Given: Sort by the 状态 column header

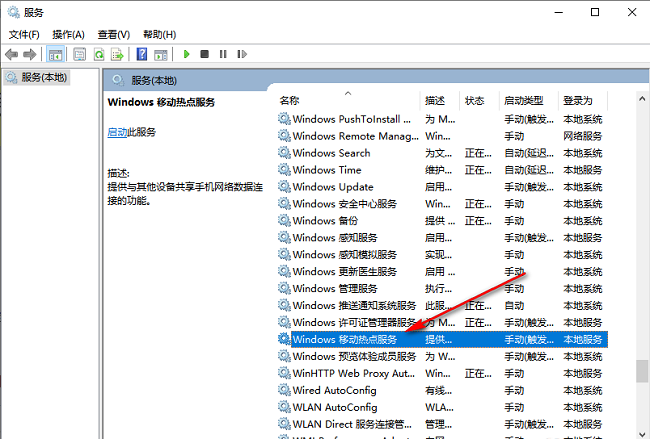Looking at the screenshot, I should point(480,101).
